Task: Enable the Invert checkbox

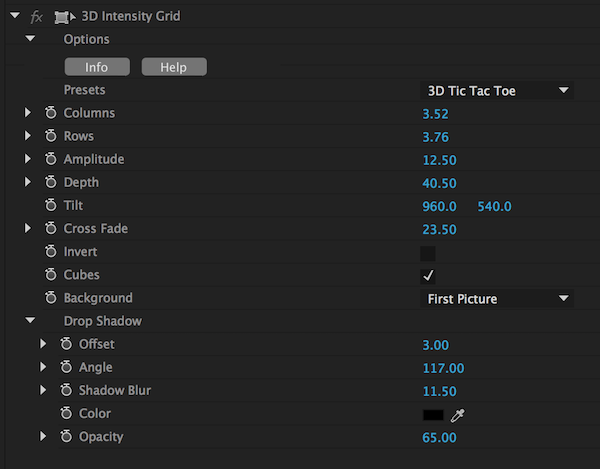Action: tap(428, 253)
